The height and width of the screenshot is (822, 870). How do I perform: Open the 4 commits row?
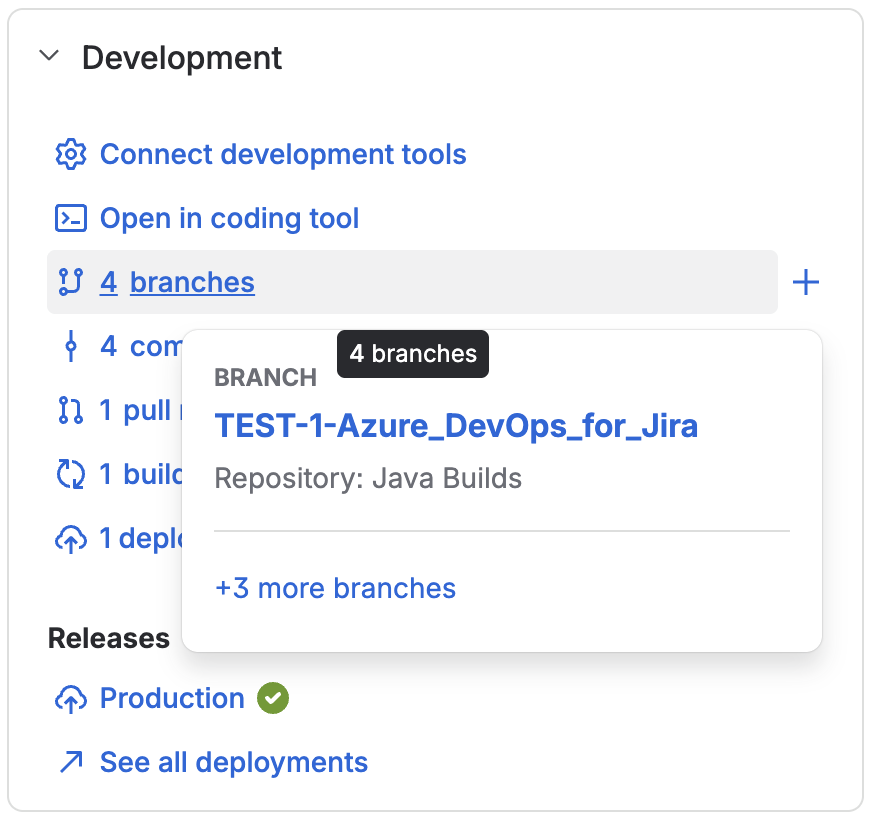pyautogui.click(x=141, y=346)
